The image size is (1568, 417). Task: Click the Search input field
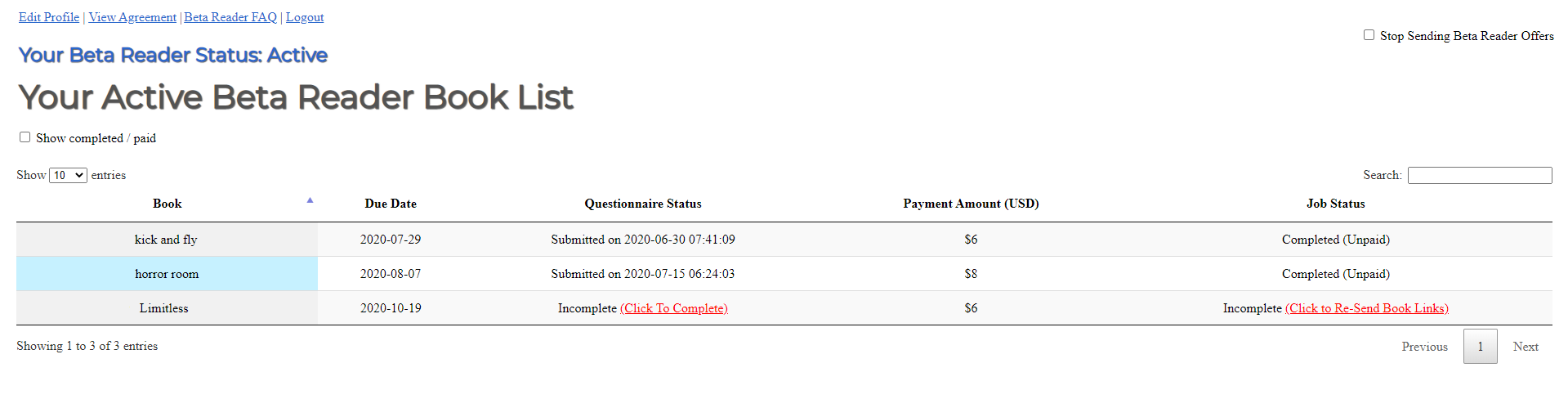pos(1479,175)
